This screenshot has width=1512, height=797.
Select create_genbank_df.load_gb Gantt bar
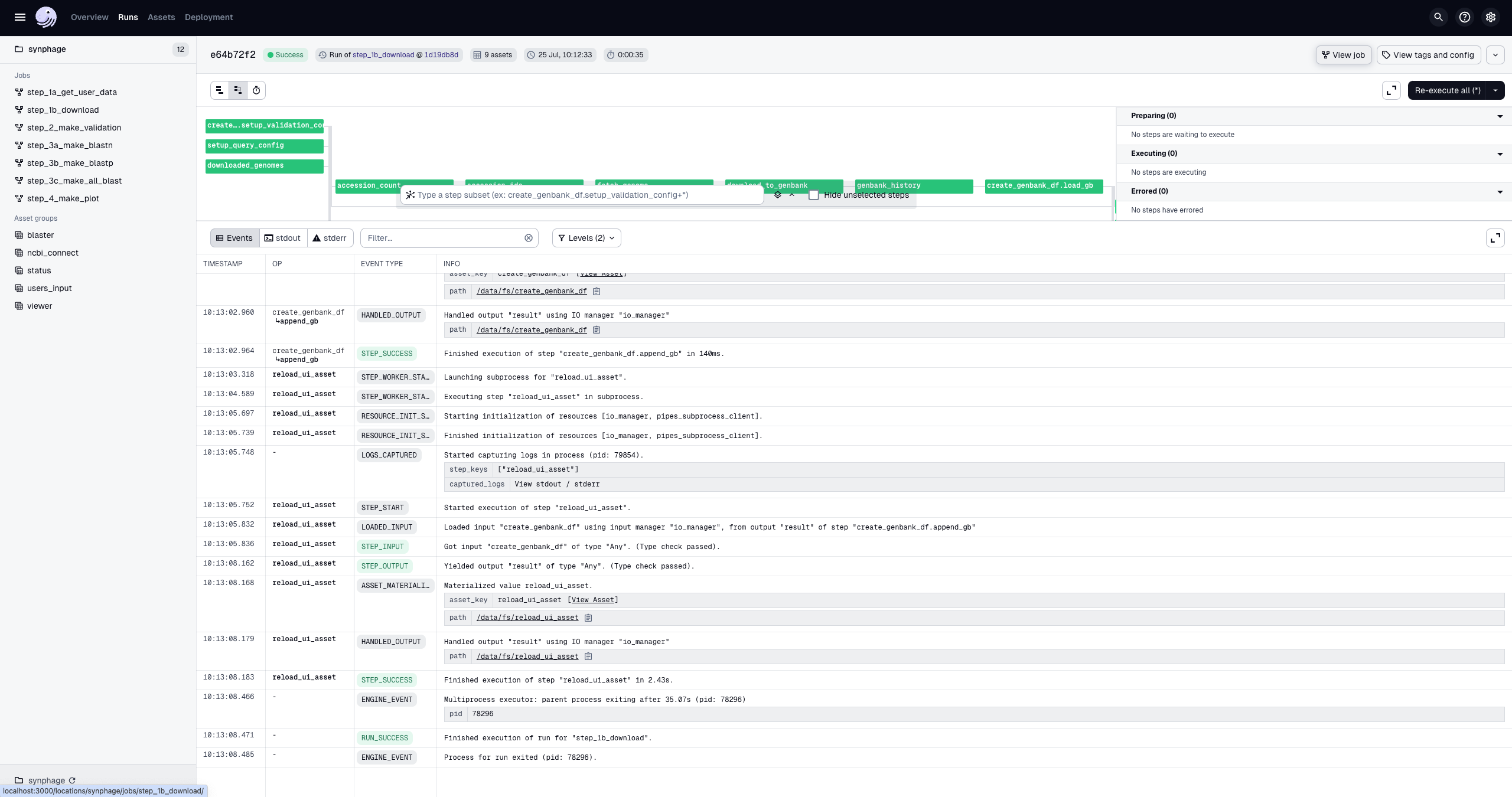(1044, 186)
